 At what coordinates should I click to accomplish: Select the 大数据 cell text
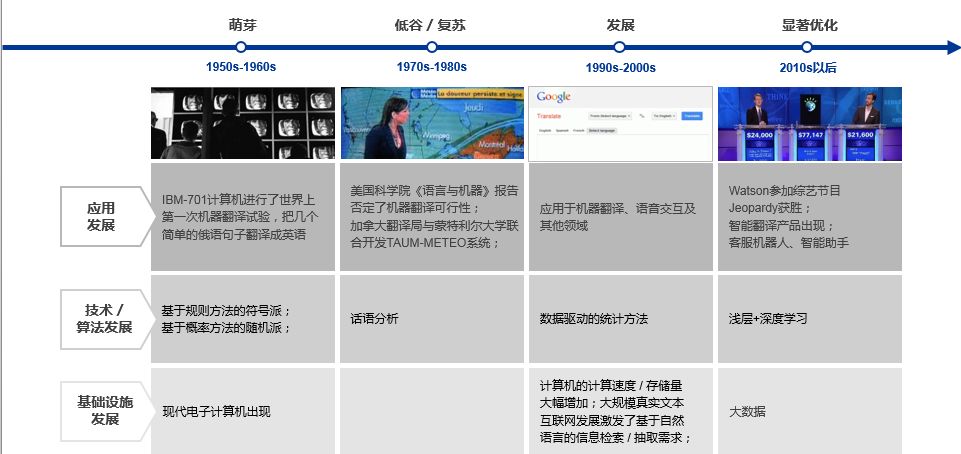[747, 412]
